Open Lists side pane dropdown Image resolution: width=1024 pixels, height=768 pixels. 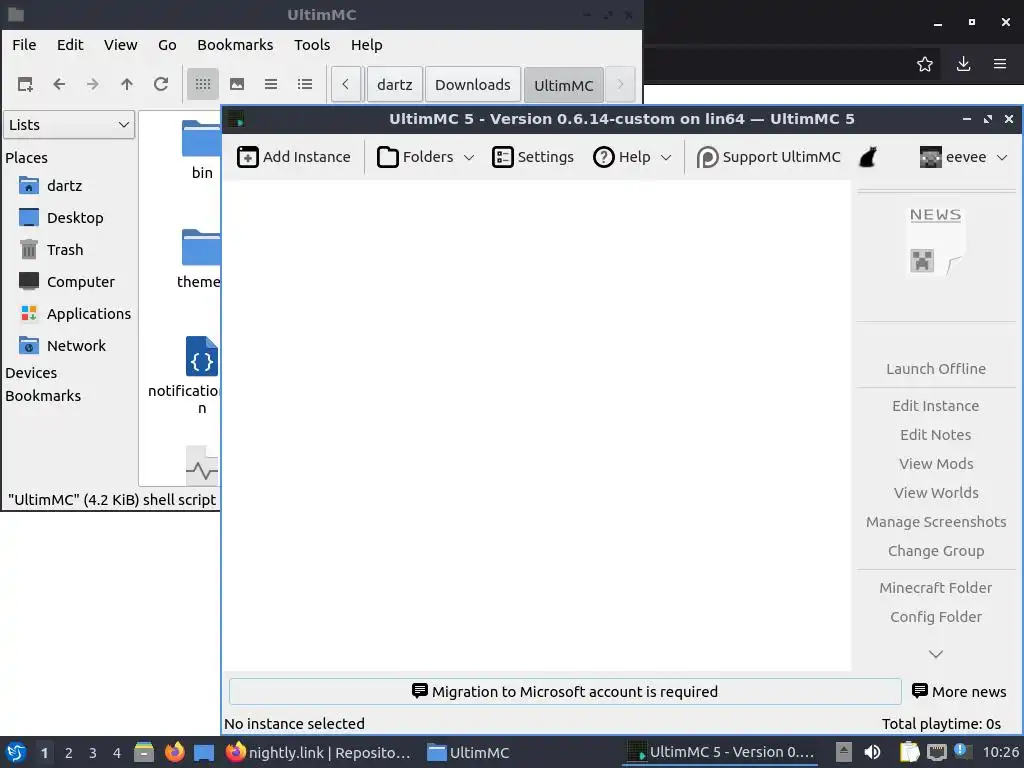click(69, 125)
